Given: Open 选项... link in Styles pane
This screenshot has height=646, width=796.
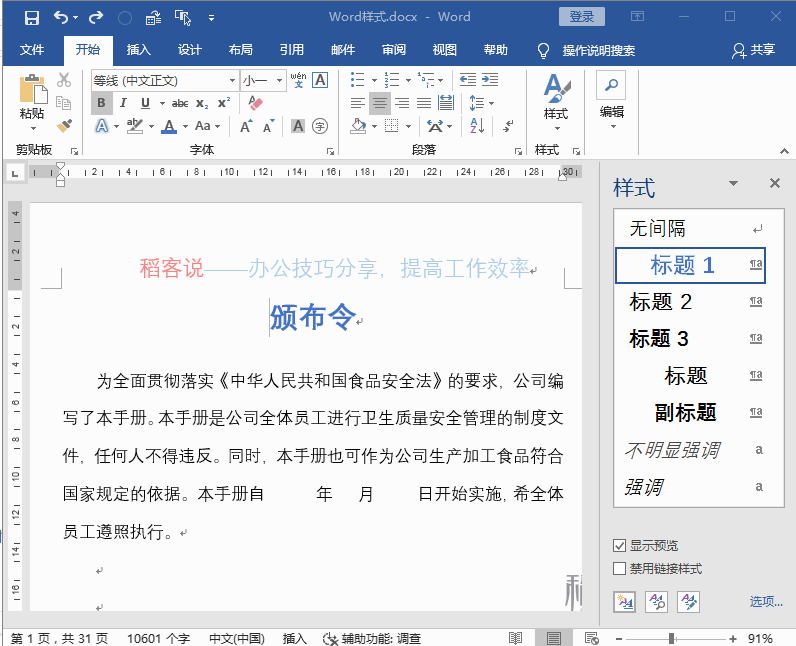Looking at the screenshot, I should [766, 602].
